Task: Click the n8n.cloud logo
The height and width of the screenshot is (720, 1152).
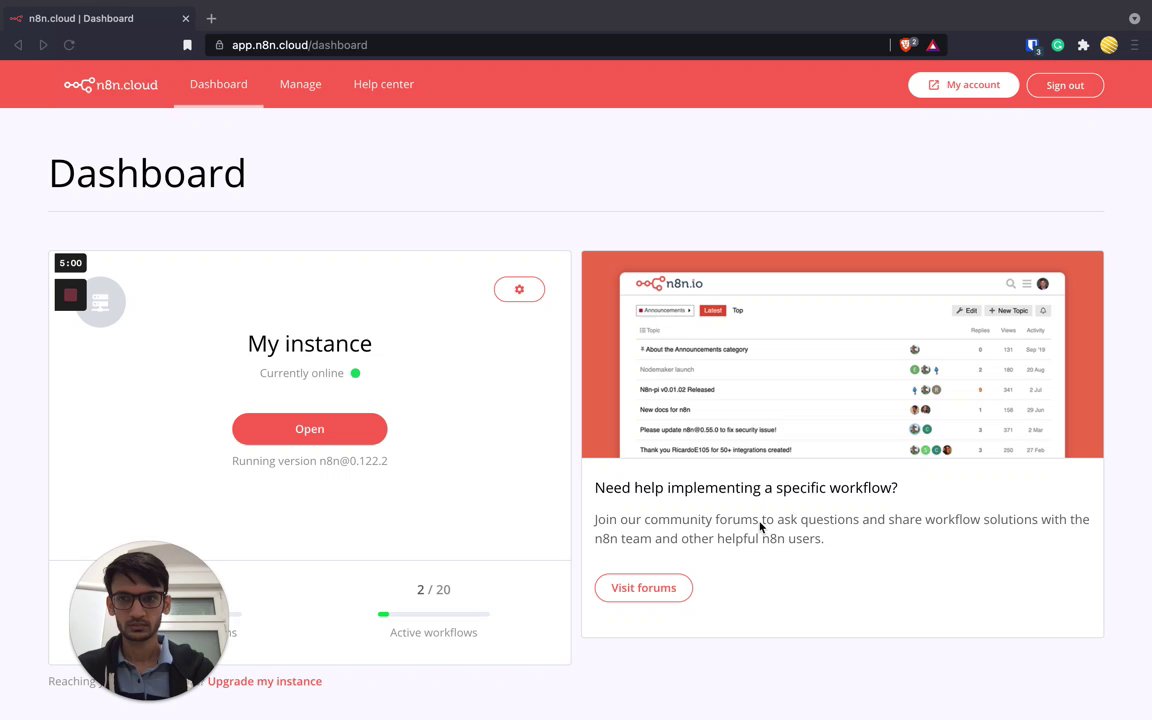Action: tap(110, 85)
